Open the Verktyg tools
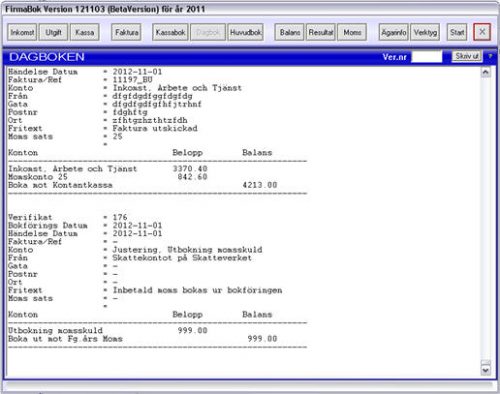 click(x=425, y=32)
